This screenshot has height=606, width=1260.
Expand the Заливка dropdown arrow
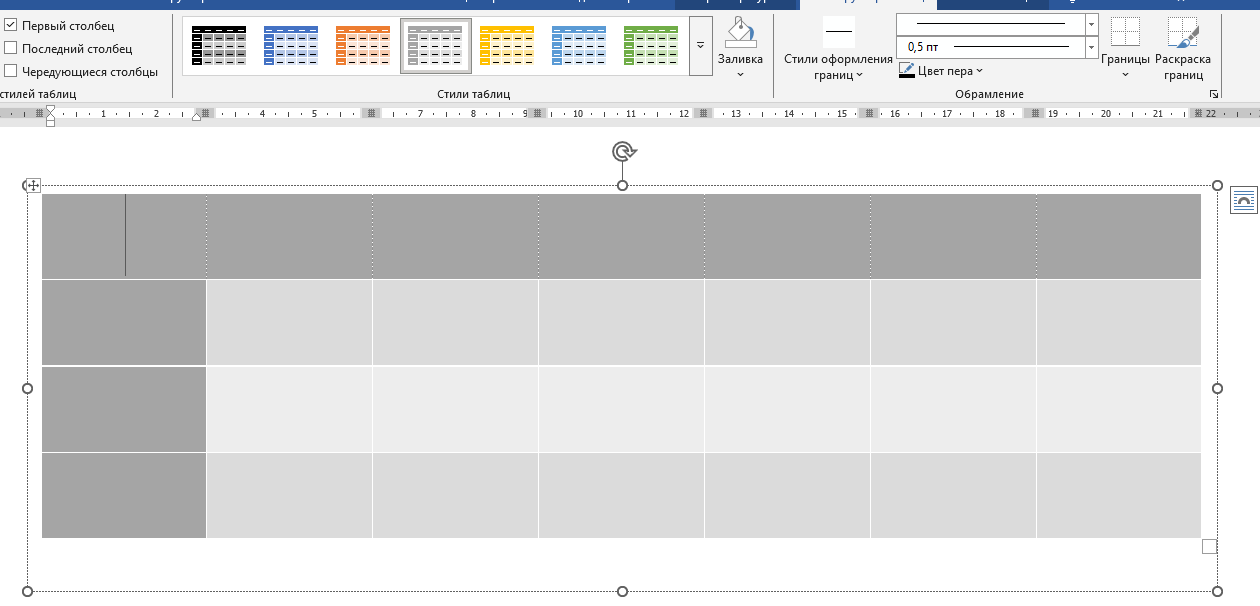click(740, 74)
